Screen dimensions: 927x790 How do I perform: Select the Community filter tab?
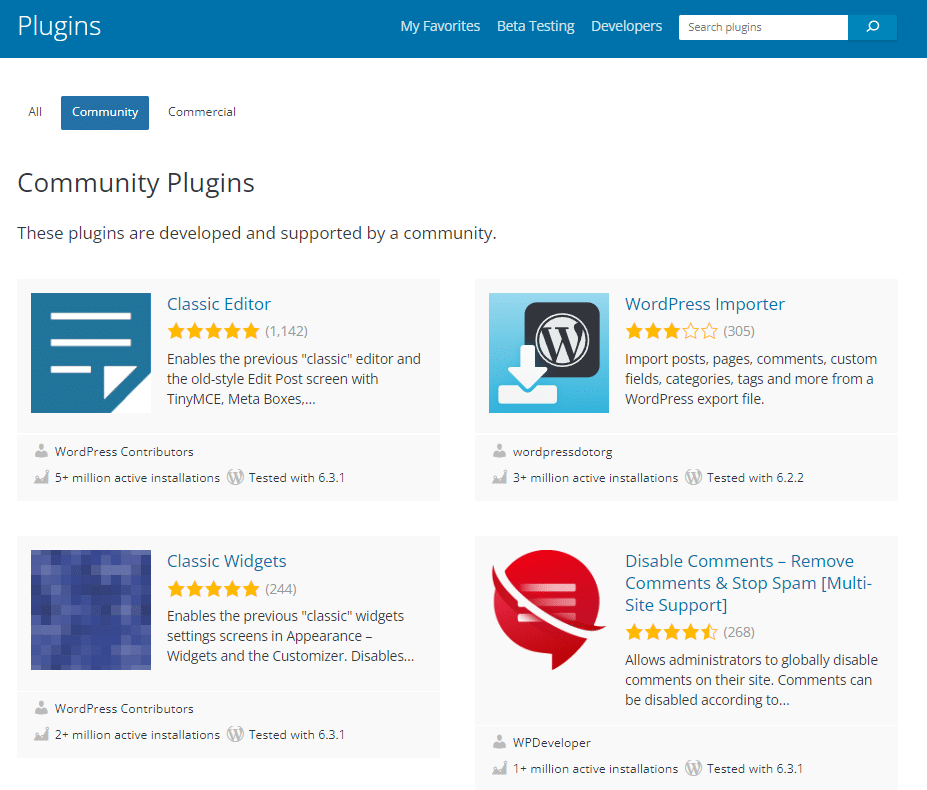point(105,112)
